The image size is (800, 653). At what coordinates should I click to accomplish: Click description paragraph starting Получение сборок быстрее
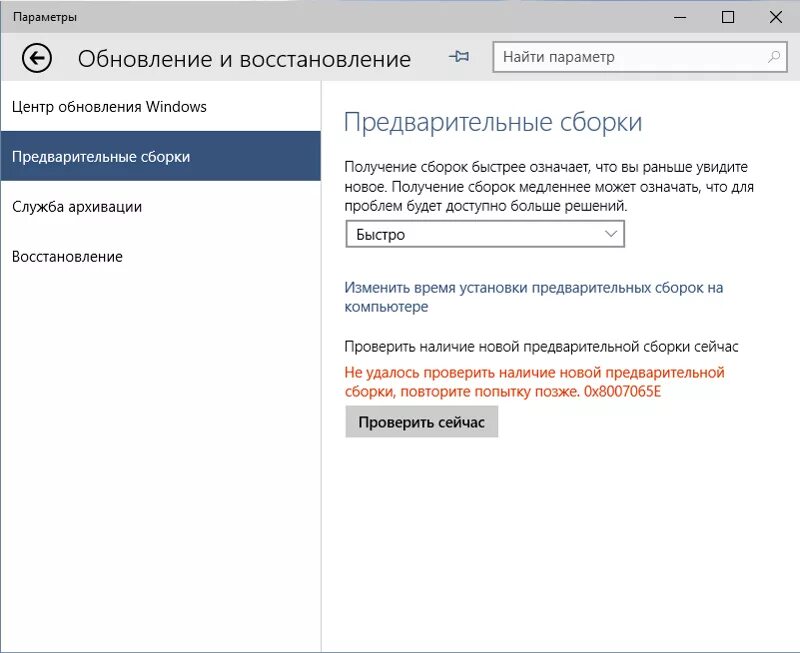tap(549, 186)
